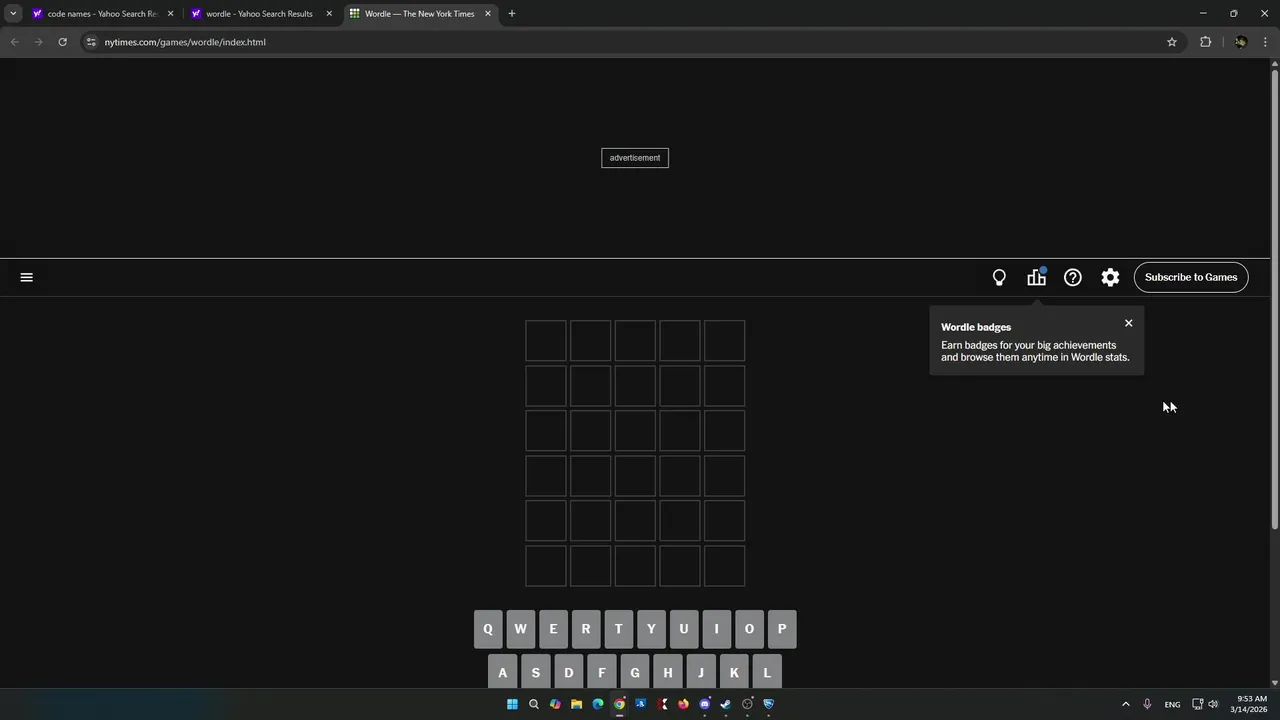This screenshot has height=720, width=1280.
Task: Click the address bar URL field
Action: point(630,42)
